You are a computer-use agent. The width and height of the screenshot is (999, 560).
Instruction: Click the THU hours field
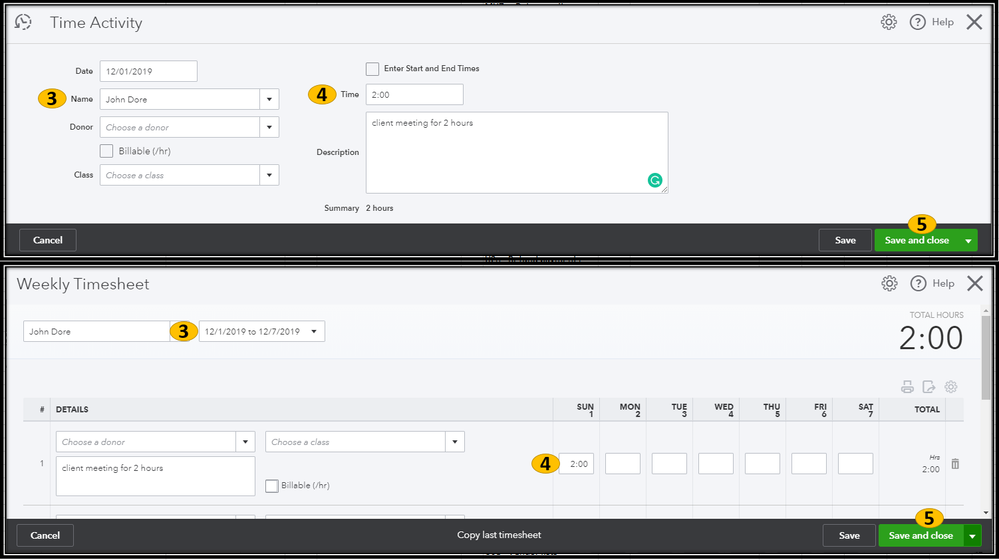762,464
